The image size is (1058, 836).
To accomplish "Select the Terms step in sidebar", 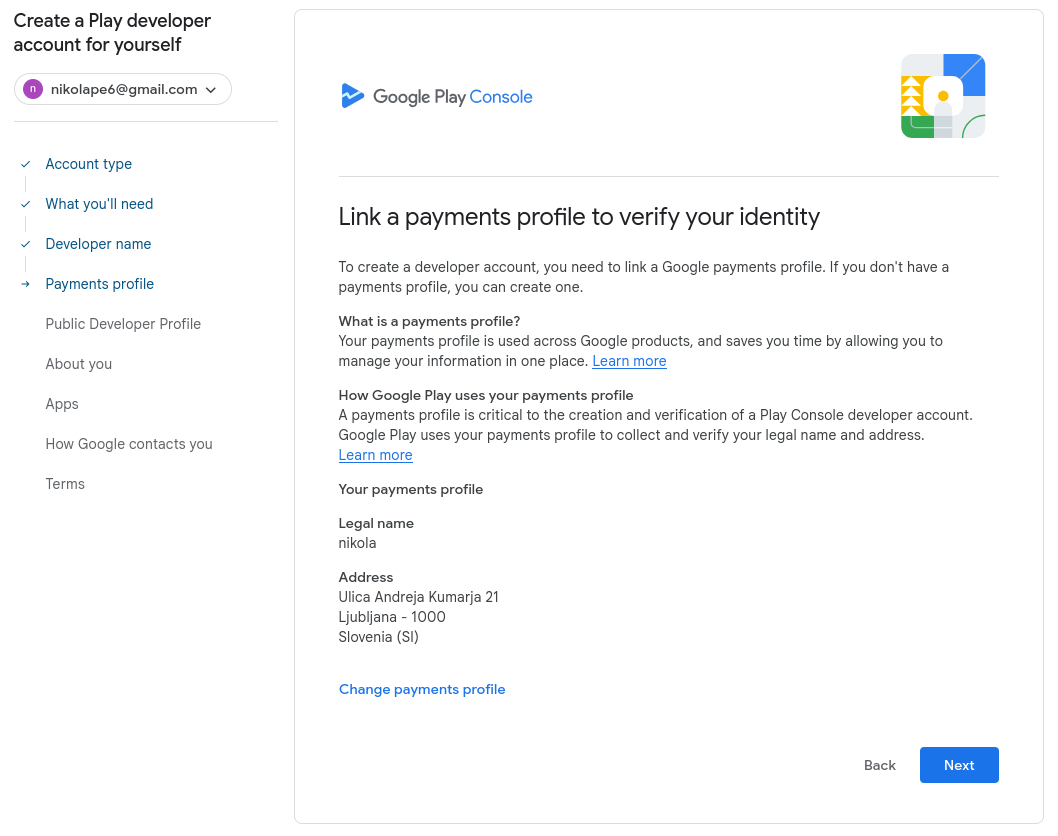I will point(65,484).
